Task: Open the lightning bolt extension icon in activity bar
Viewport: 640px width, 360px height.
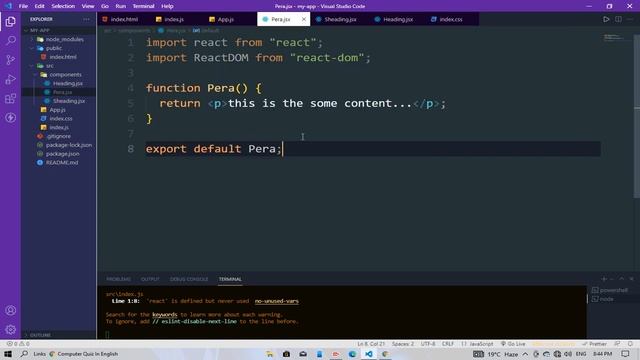Action: [x=11, y=118]
